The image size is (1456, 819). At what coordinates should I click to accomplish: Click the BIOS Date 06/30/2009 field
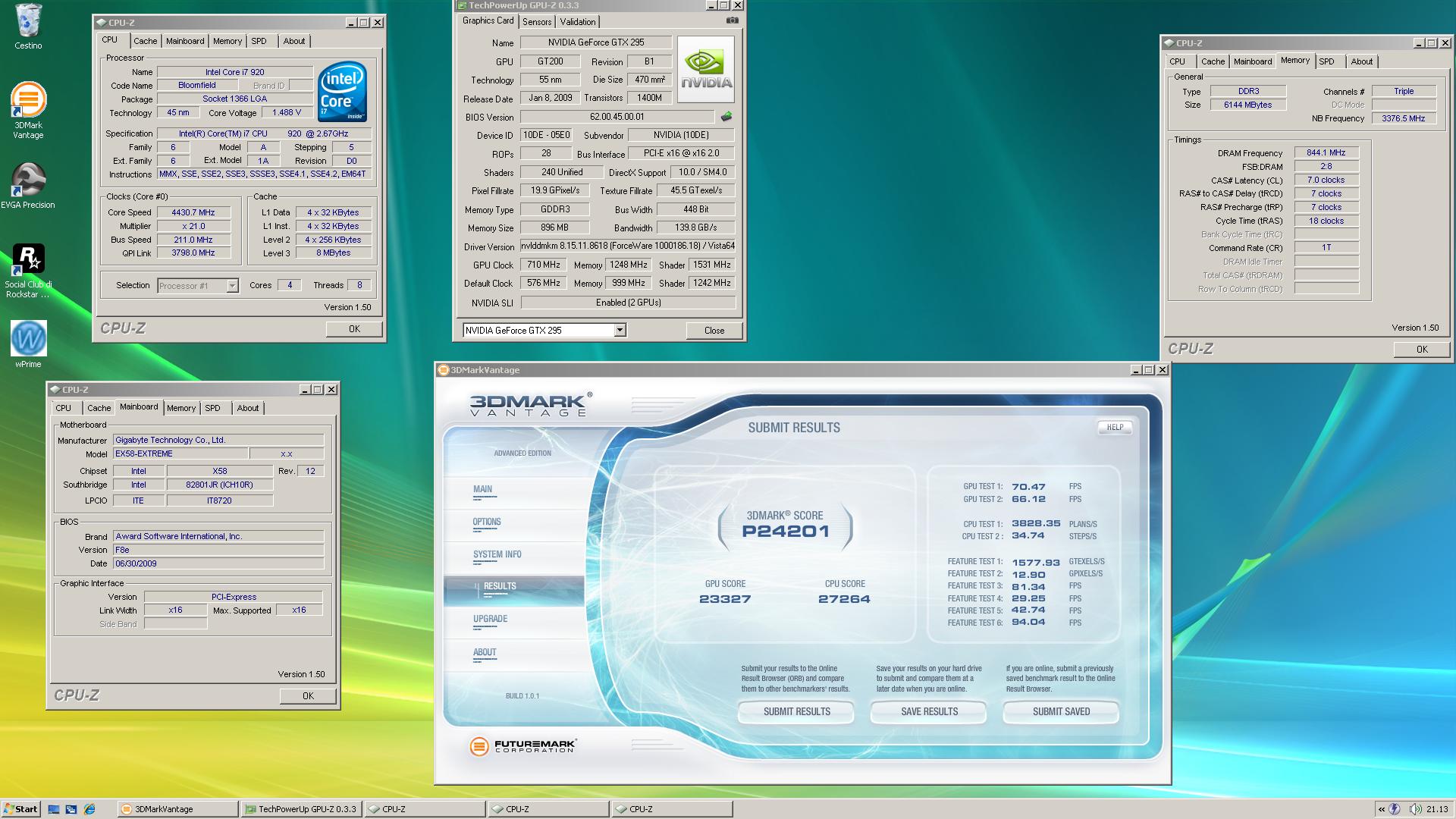tap(218, 563)
